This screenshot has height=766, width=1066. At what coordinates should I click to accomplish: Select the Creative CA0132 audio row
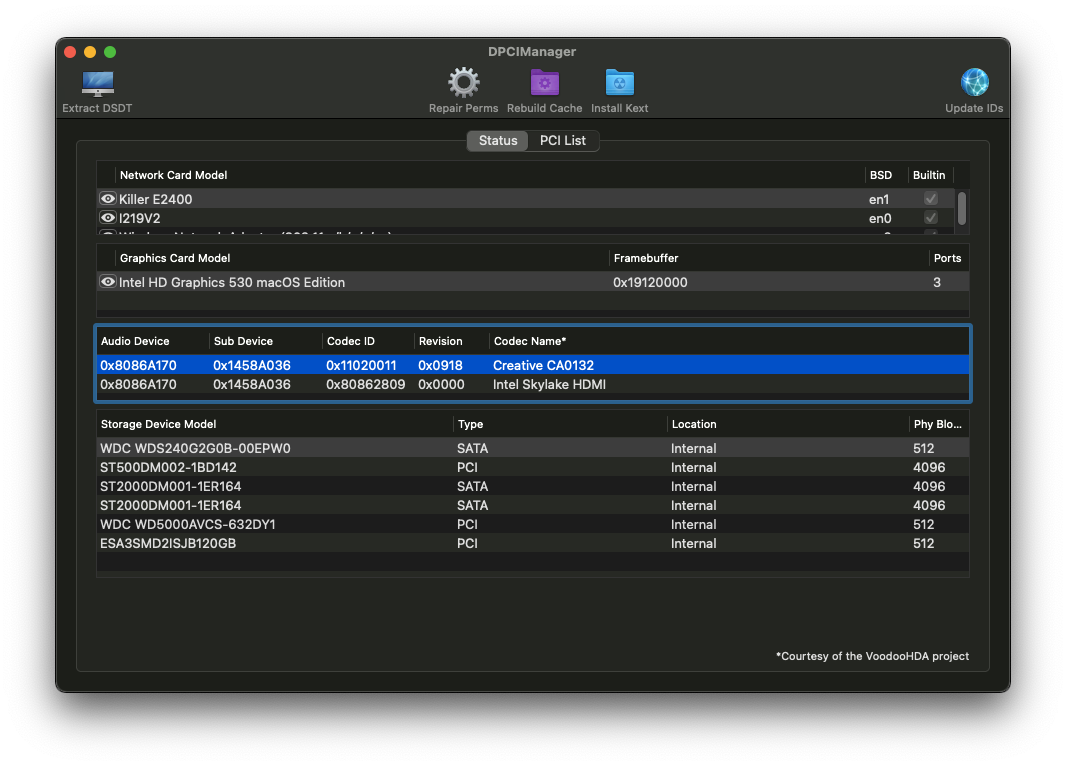[400, 365]
